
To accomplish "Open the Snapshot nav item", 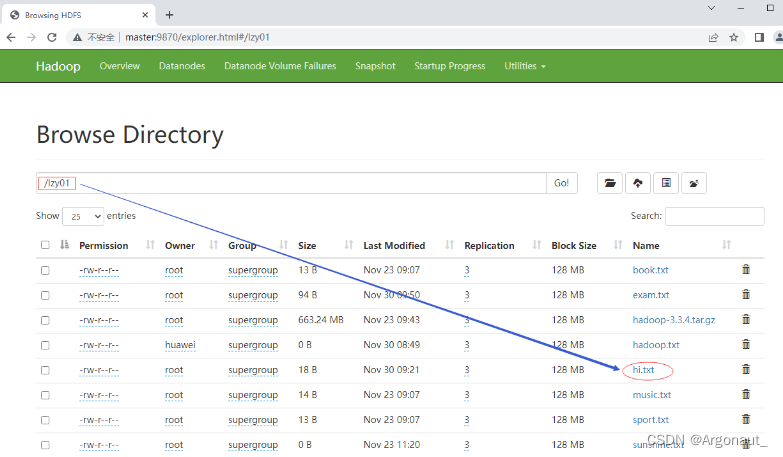I will click(x=375, y=66).
